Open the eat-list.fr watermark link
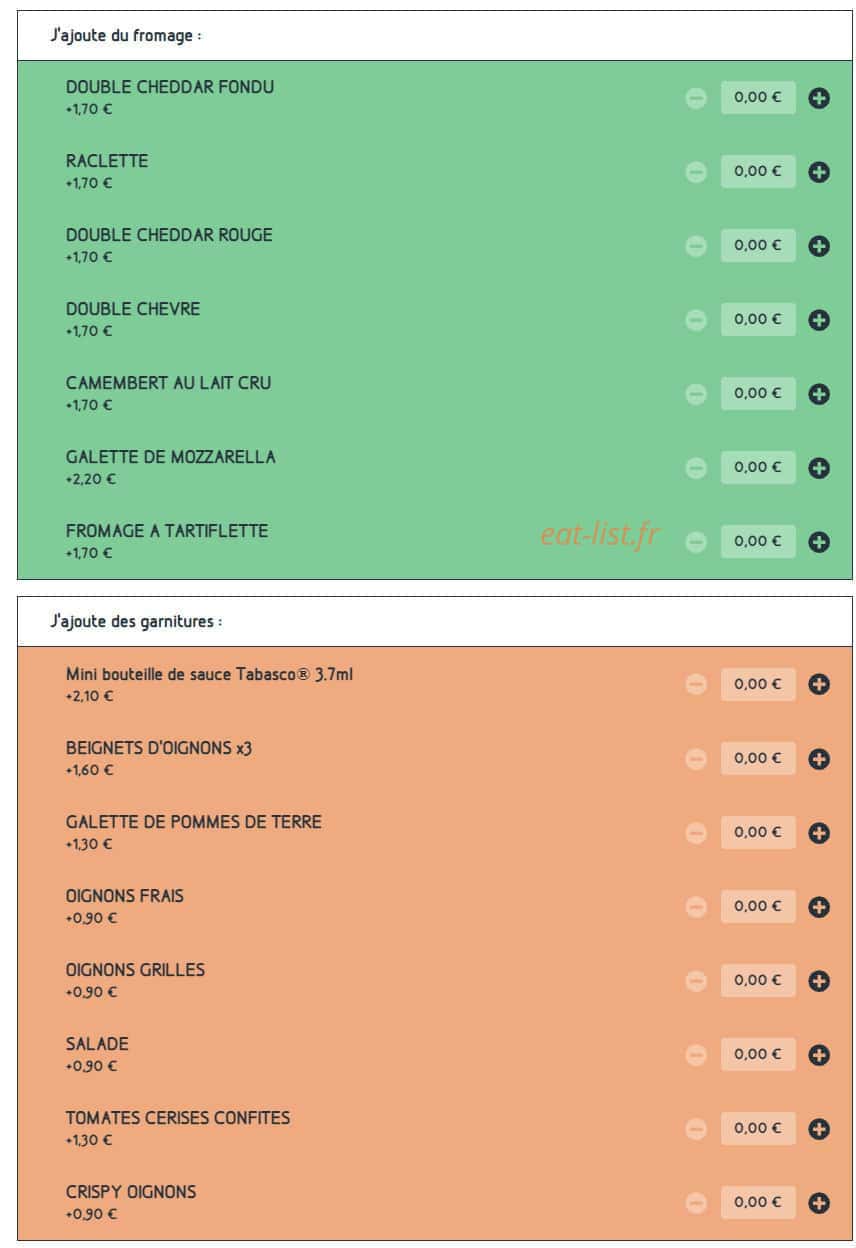 click(x=600, y=535)
